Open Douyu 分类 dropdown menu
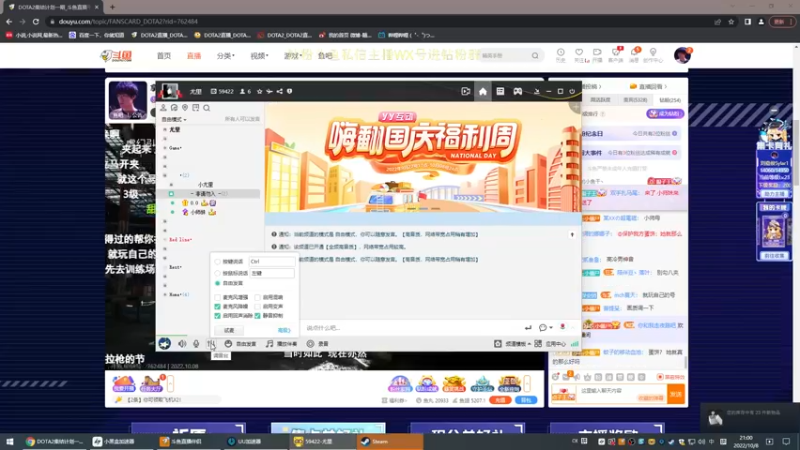This screenshot has width=800, height=450. click(226, 56)
